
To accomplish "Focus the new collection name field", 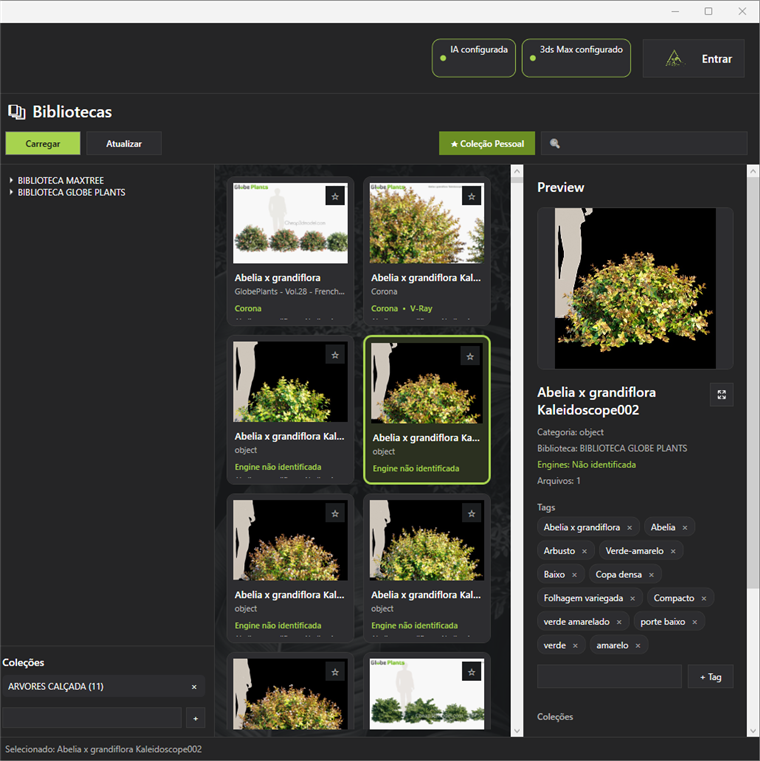I will click(92, 718).
